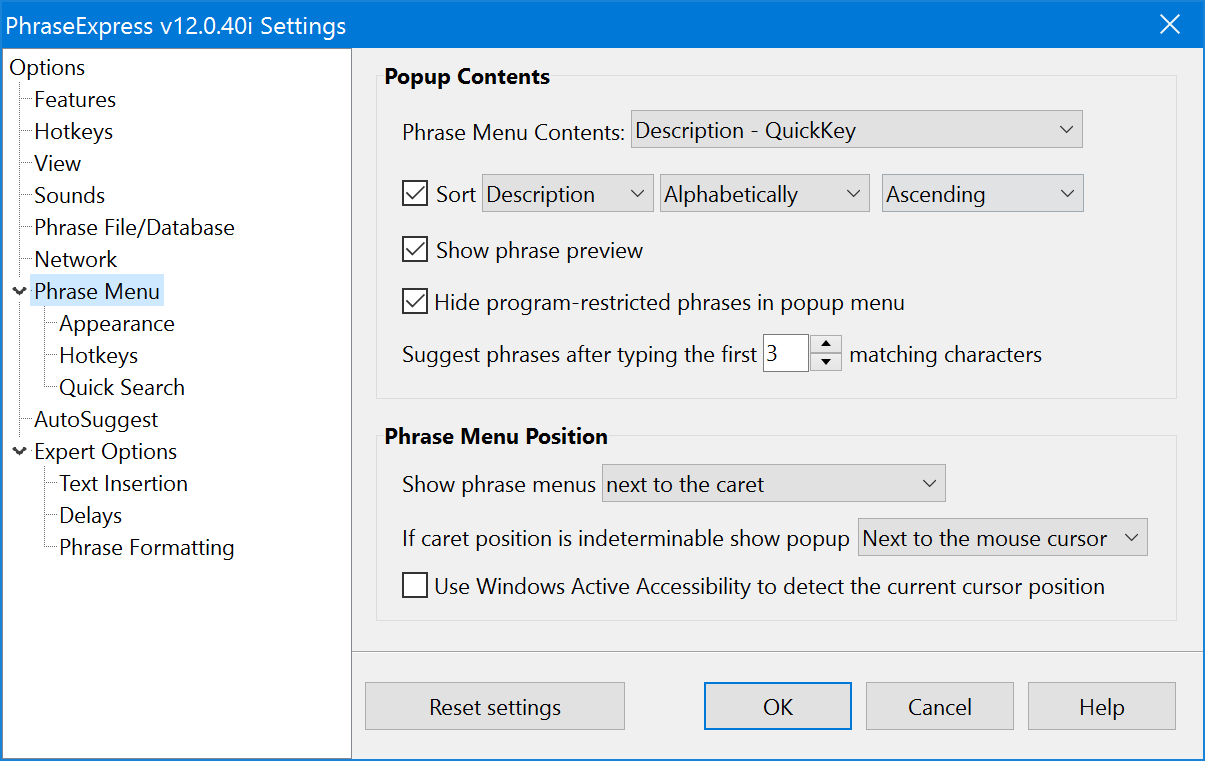Select Network in the options tree
1205x761 pixels.
[75, 260]
